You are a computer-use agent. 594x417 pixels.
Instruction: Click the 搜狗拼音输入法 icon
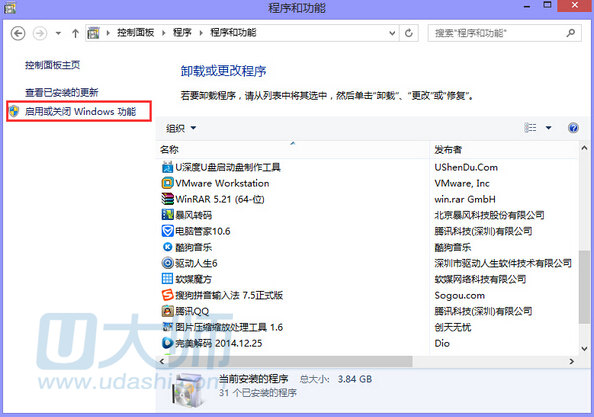pyautogui.click(x=167, y=295)
